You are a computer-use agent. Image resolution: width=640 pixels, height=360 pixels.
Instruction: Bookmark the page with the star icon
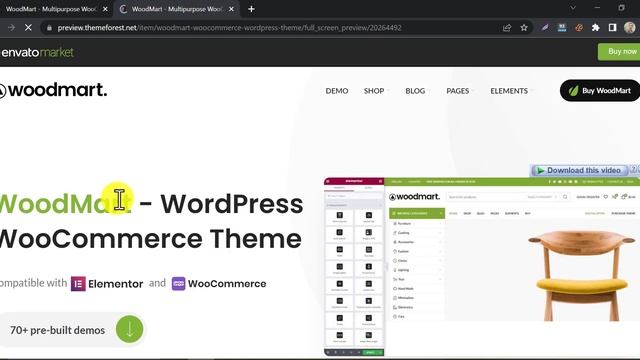tap(524, 28)
